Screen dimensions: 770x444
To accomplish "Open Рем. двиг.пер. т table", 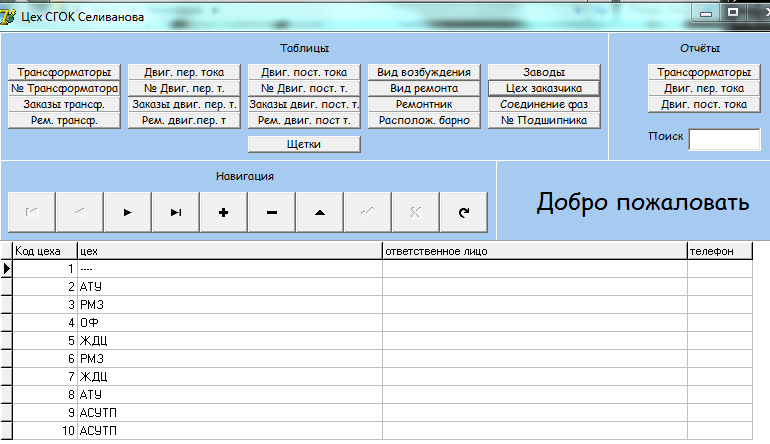I will (184, 120).
